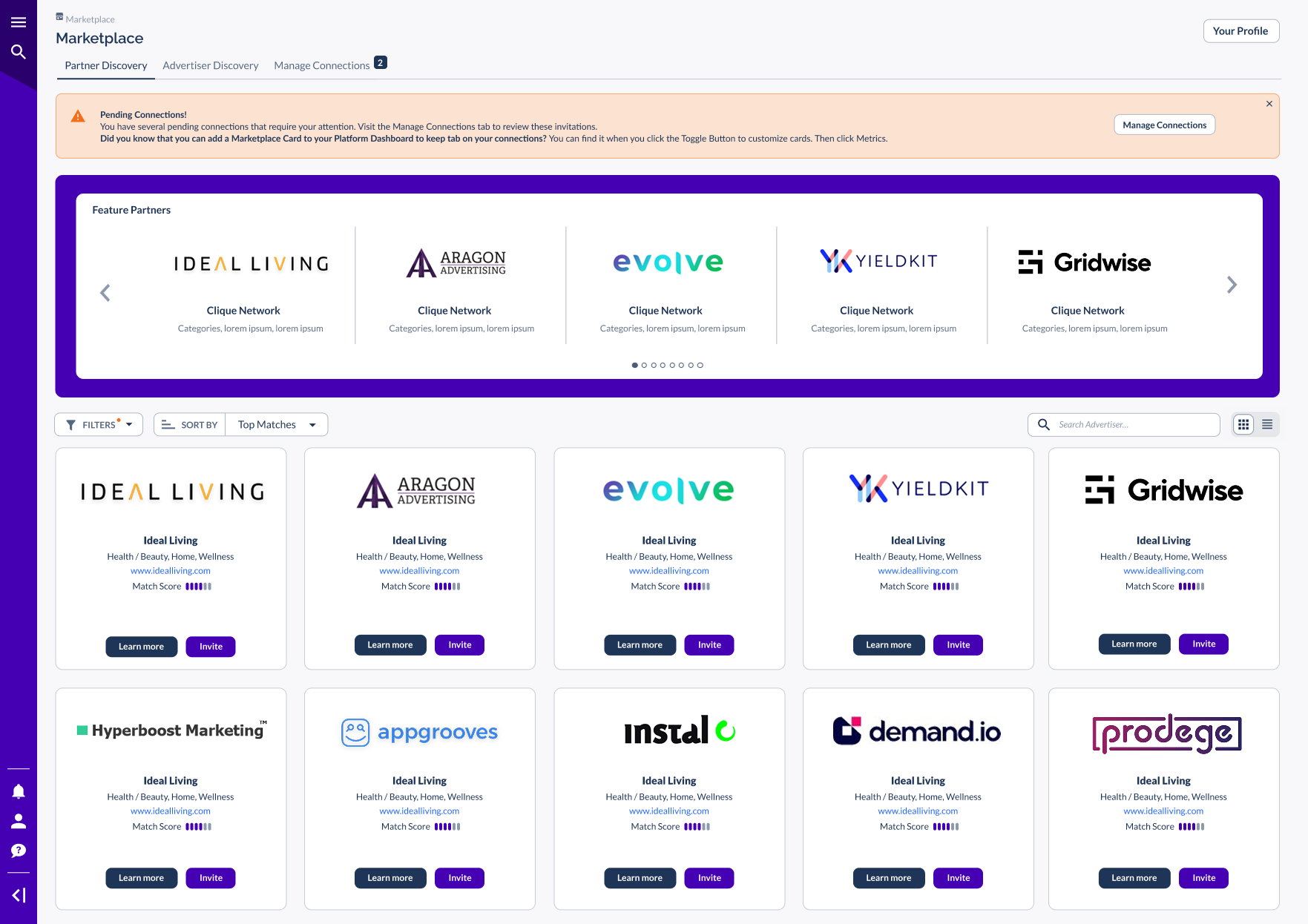Click Learn more on the Evolve card

640,645
